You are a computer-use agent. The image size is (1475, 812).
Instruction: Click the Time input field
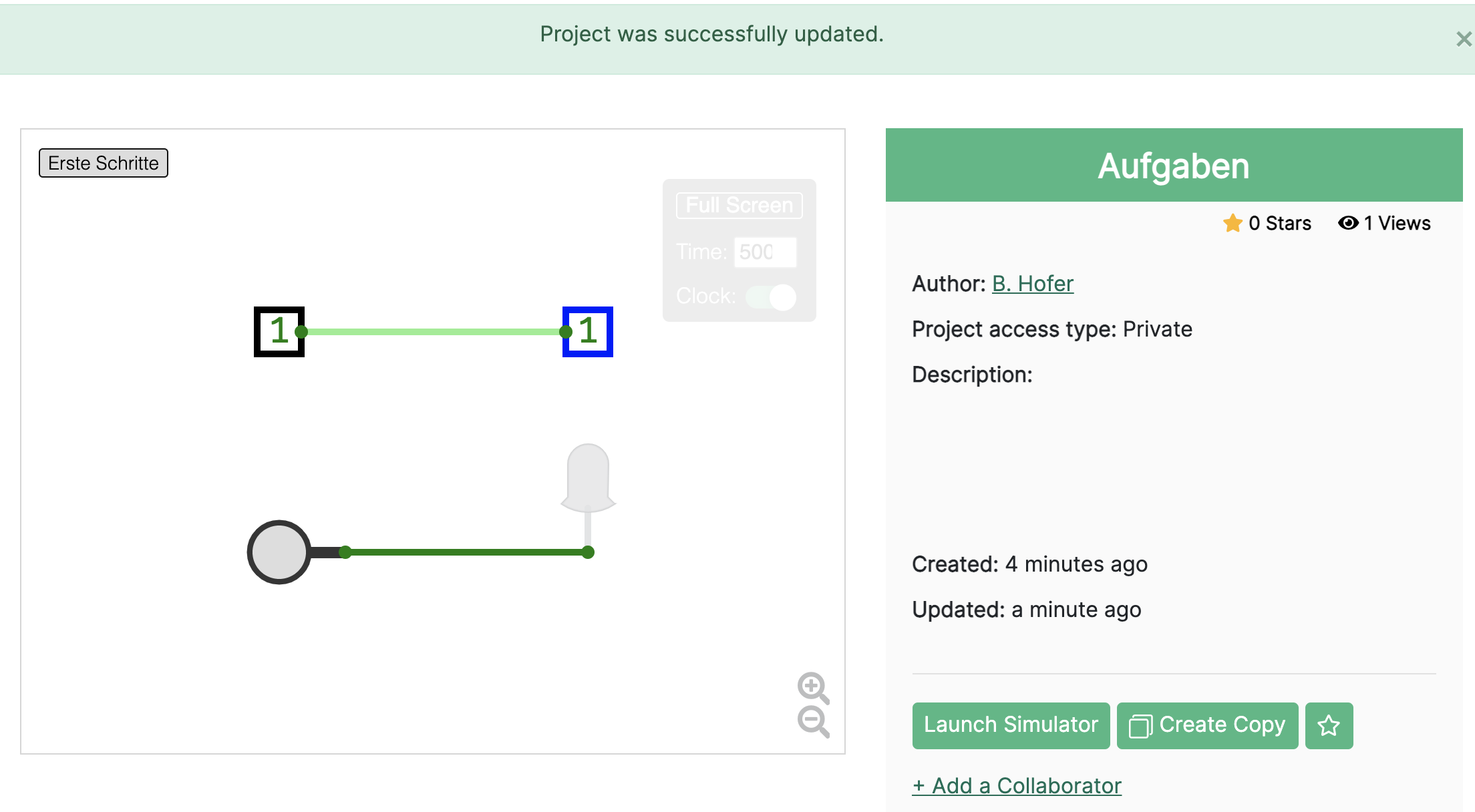coord(765,252)
